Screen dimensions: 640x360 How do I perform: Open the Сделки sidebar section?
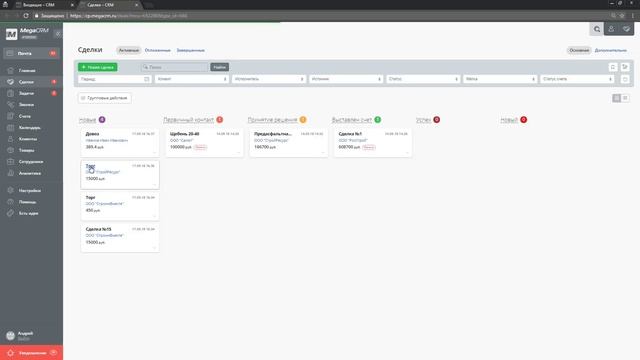tap(31, 82)
